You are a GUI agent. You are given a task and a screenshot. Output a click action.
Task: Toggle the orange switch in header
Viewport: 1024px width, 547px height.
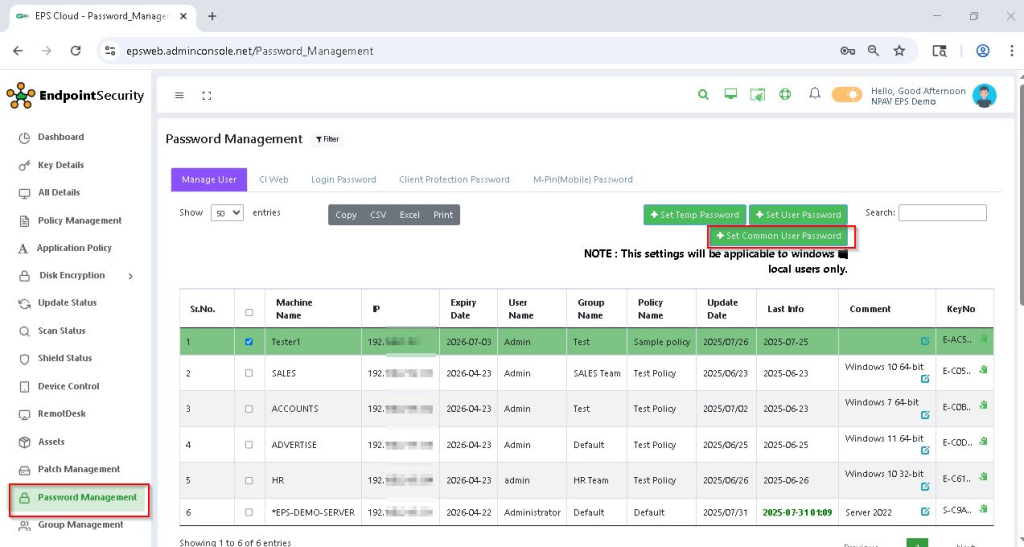[846, 95]
